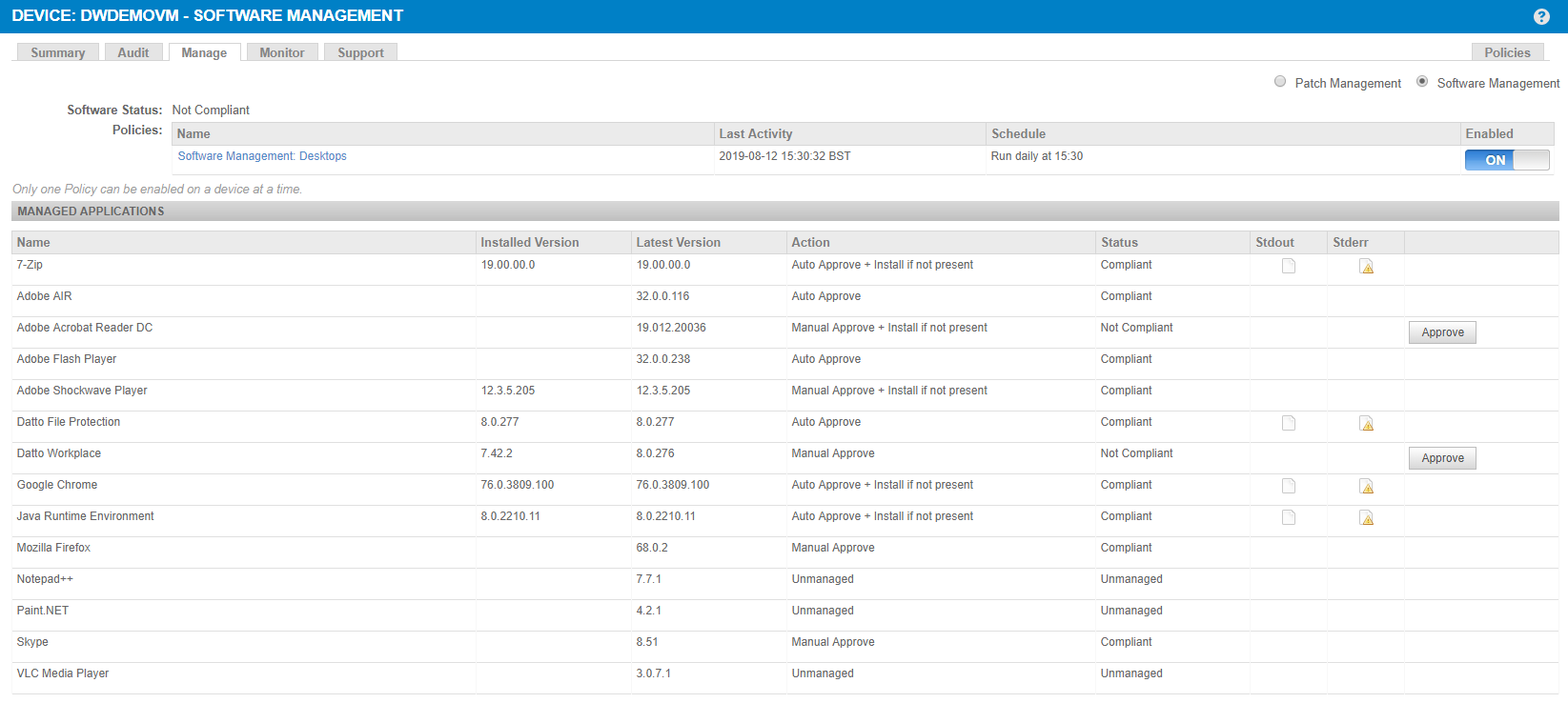Open Software Management: Desktops policy link

pyautogui.click(x=262, y=156)
